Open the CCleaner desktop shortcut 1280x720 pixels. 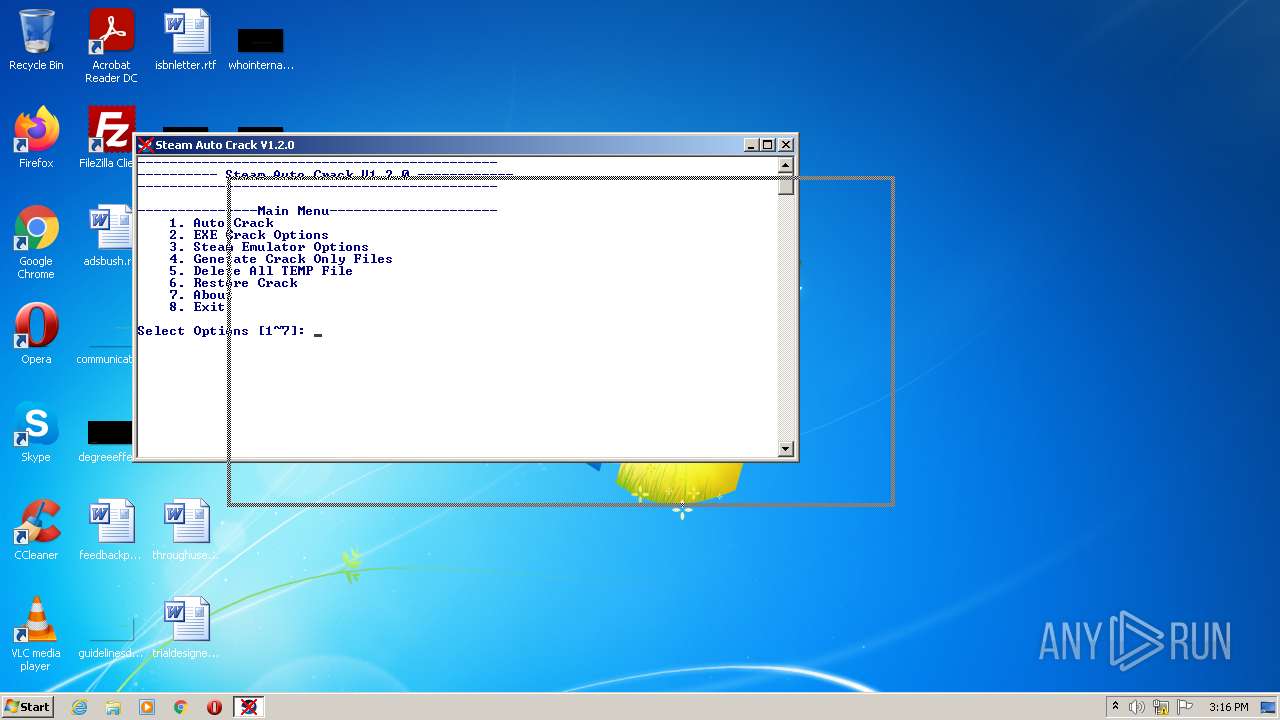coord(36,530)
